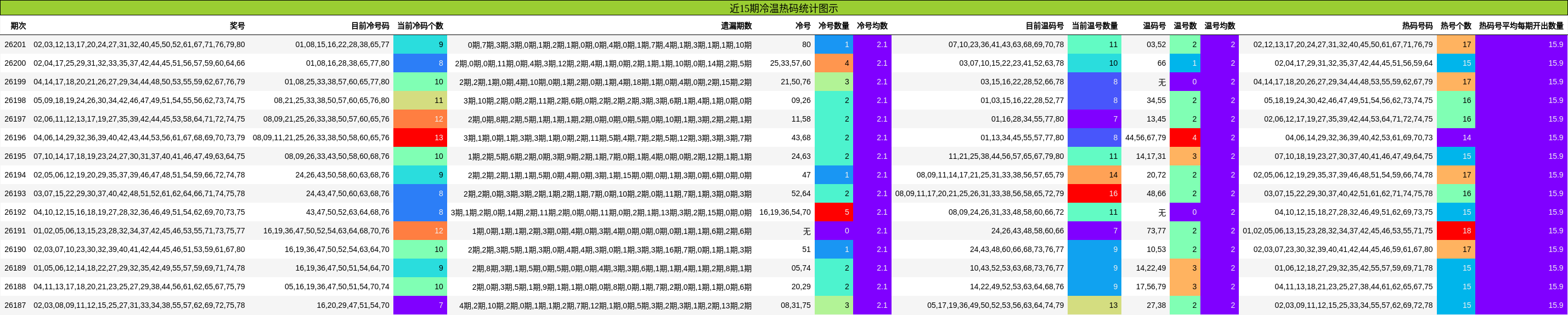Select period number 26193

pyautogui.click(x=15, y=194)
